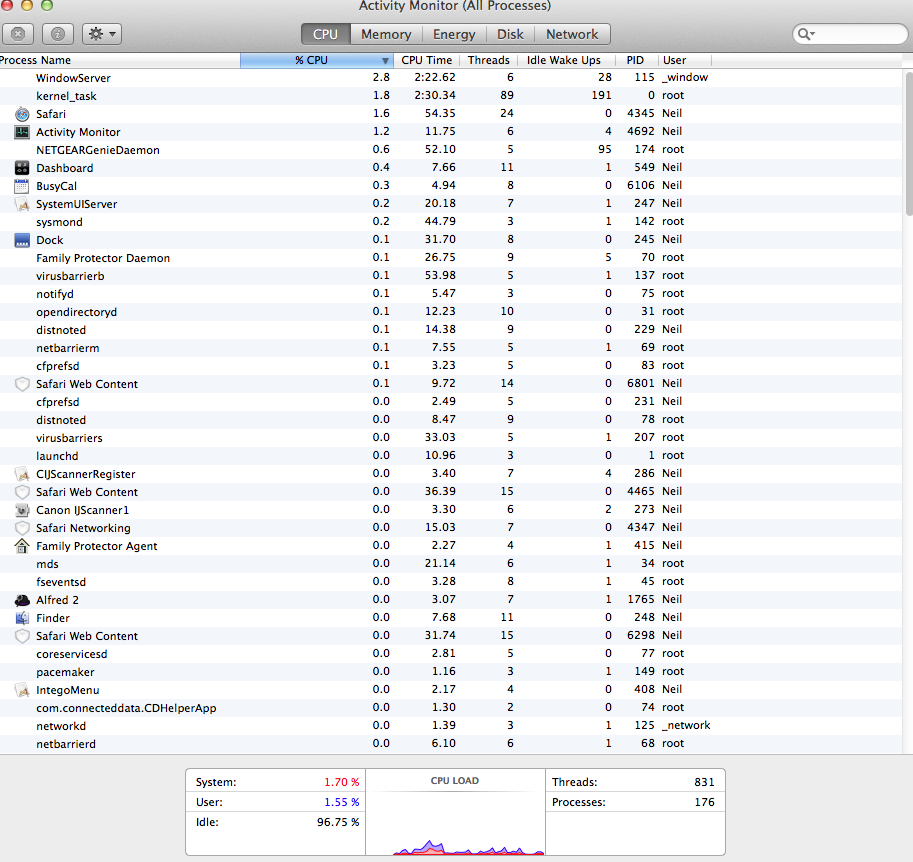
Task: Select the opendirectoryd process row
Action: tap(451, 312)
